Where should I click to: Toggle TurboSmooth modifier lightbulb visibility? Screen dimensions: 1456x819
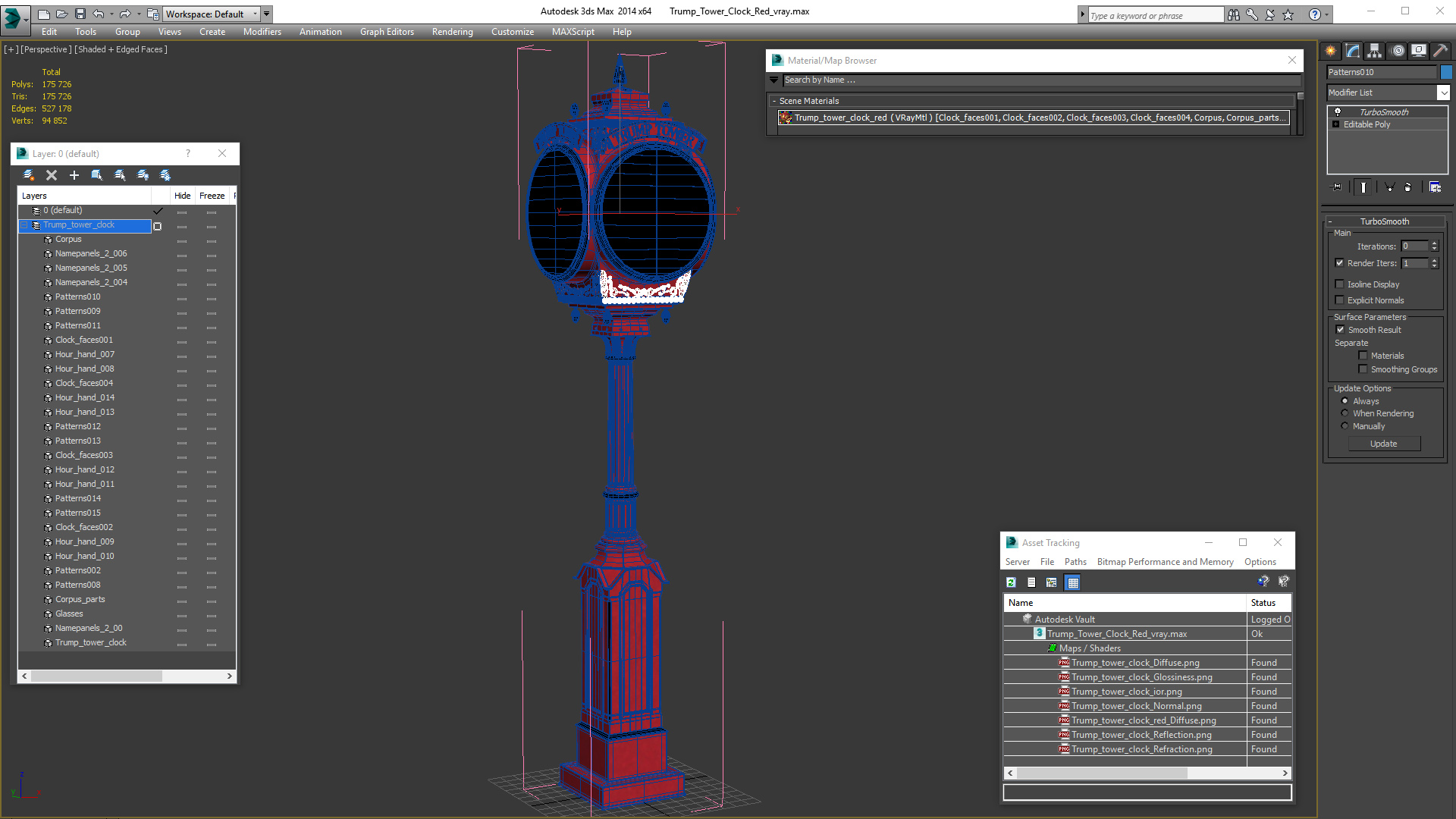(1337, 112)
